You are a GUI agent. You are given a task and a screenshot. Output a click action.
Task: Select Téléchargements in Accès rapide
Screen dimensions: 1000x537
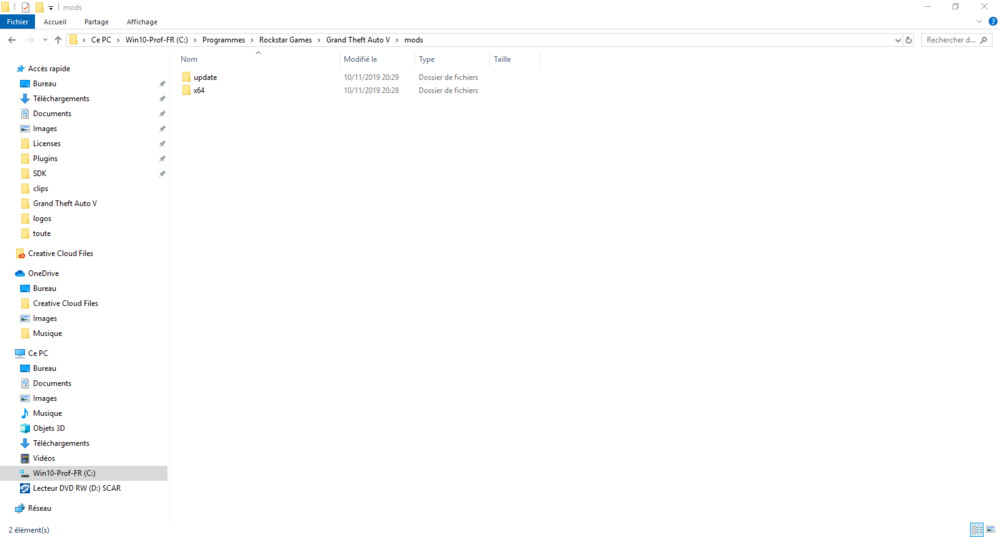coord(61,99)
